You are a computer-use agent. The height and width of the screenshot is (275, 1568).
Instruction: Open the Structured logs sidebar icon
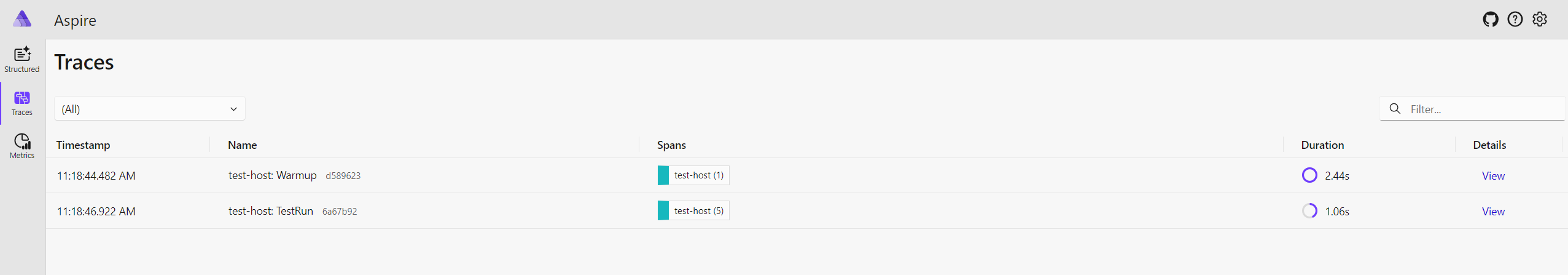point(22,60)
